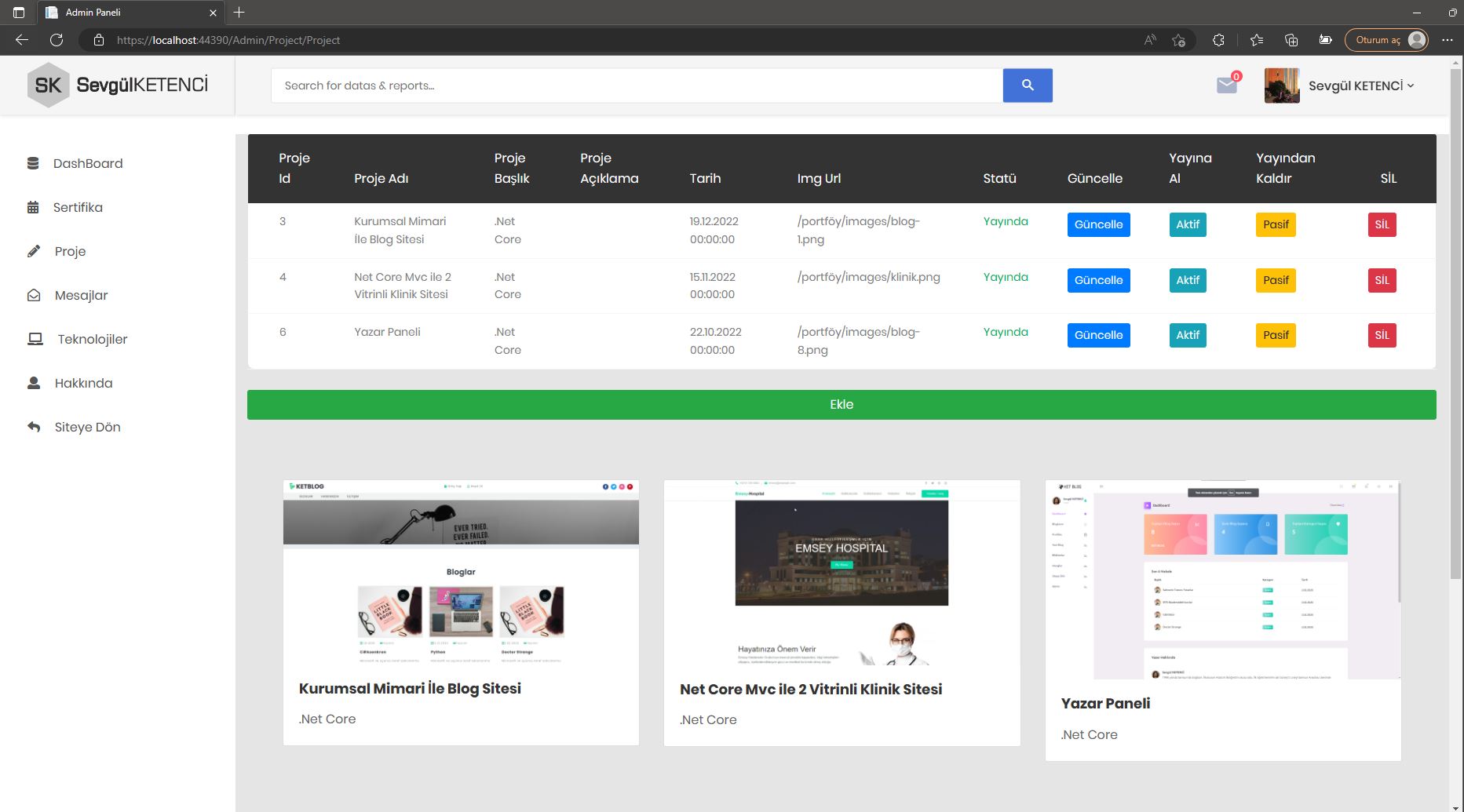Click the Yazar Paneli dashboard thumbnail
Screen dimensions: 1464x812
coord(1223,580)
